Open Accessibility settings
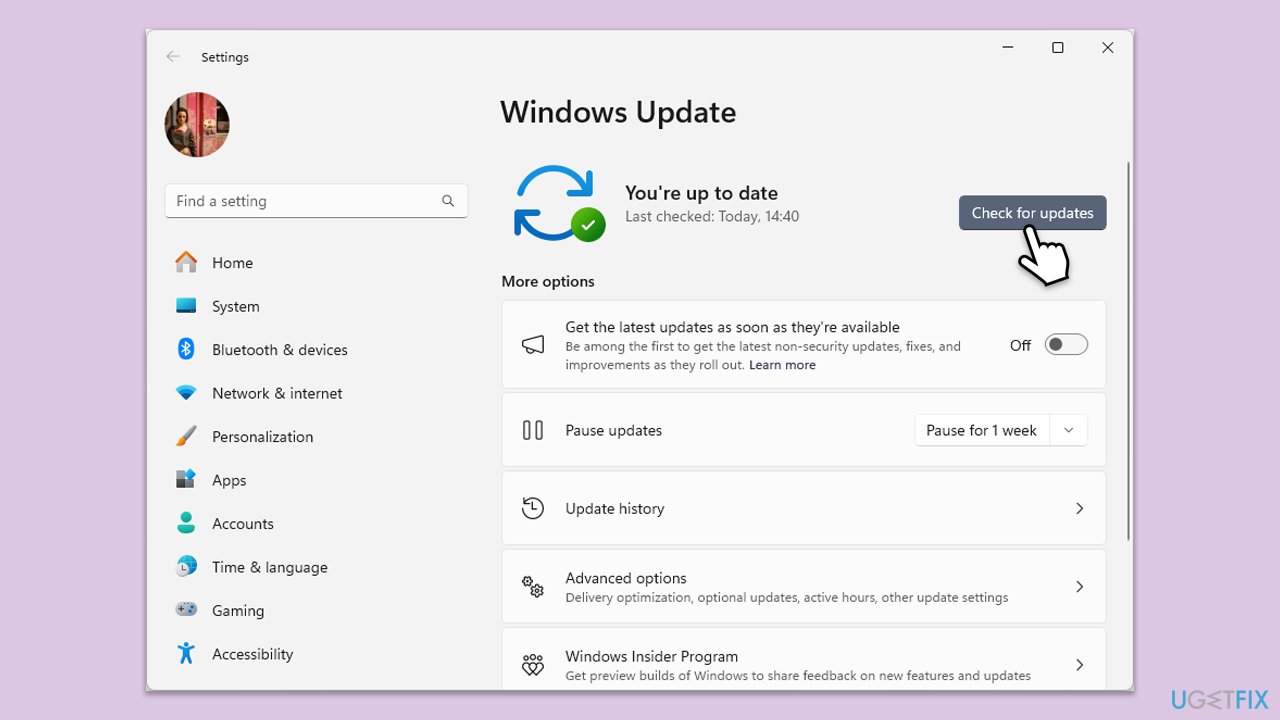The height and width of the screenshot is (720, 1280). point(252,654)
